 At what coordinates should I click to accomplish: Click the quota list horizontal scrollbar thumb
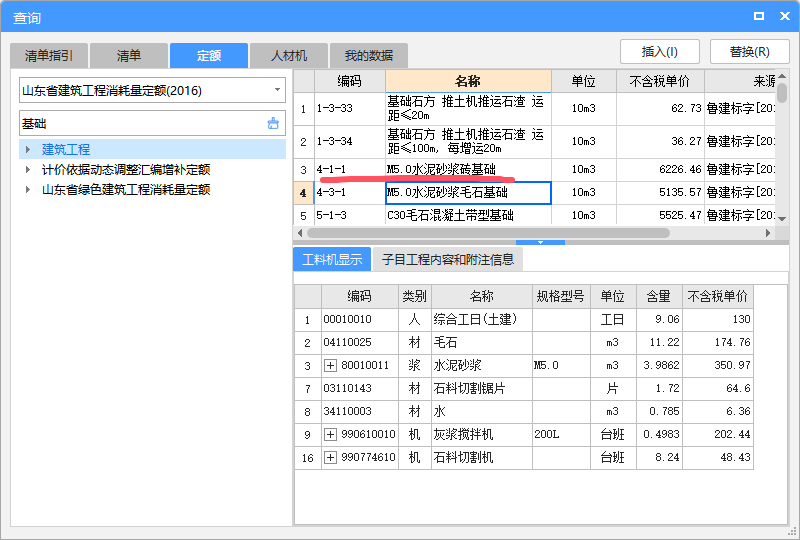488,233
